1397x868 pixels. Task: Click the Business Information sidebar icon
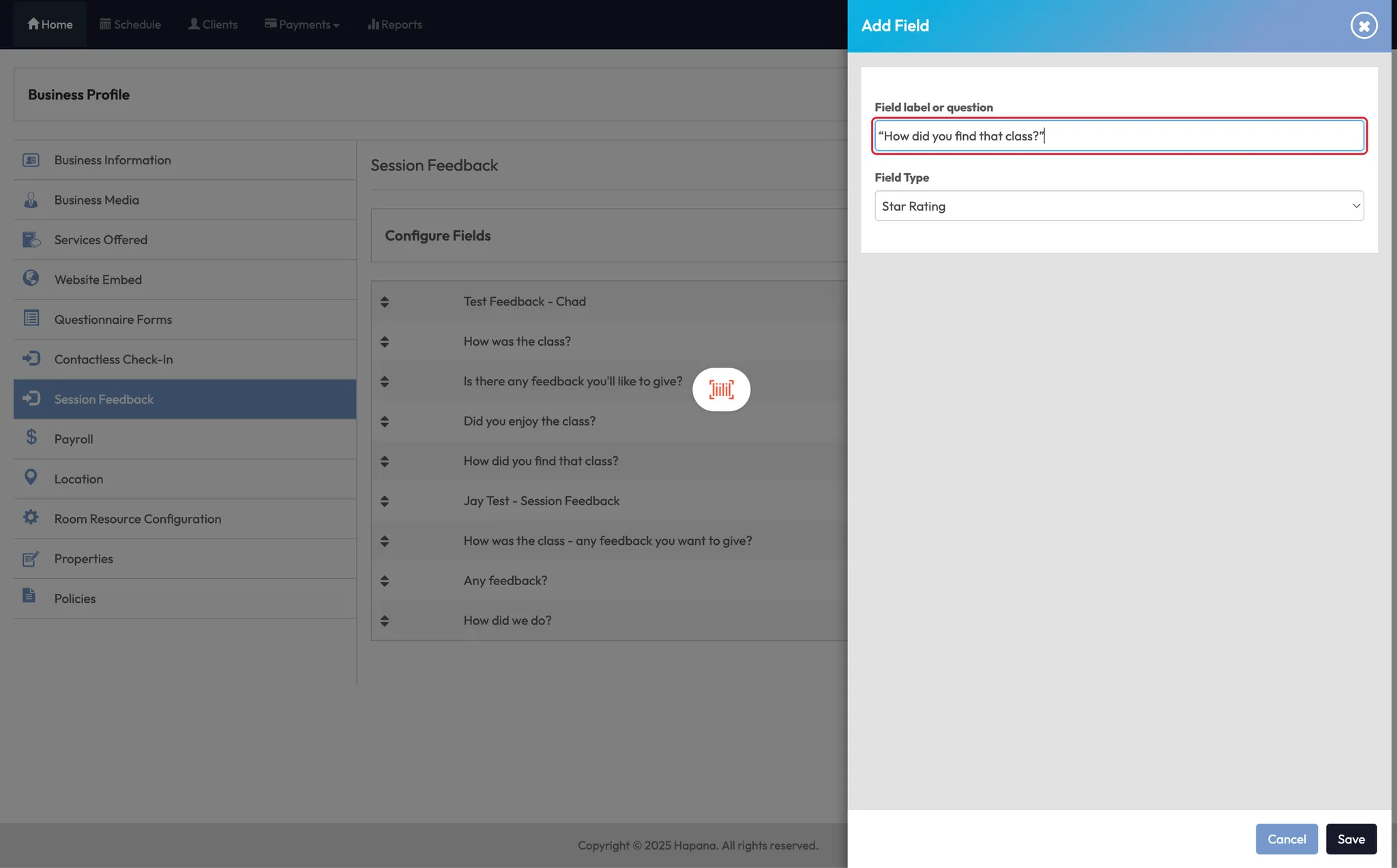(x=31, y=160)
